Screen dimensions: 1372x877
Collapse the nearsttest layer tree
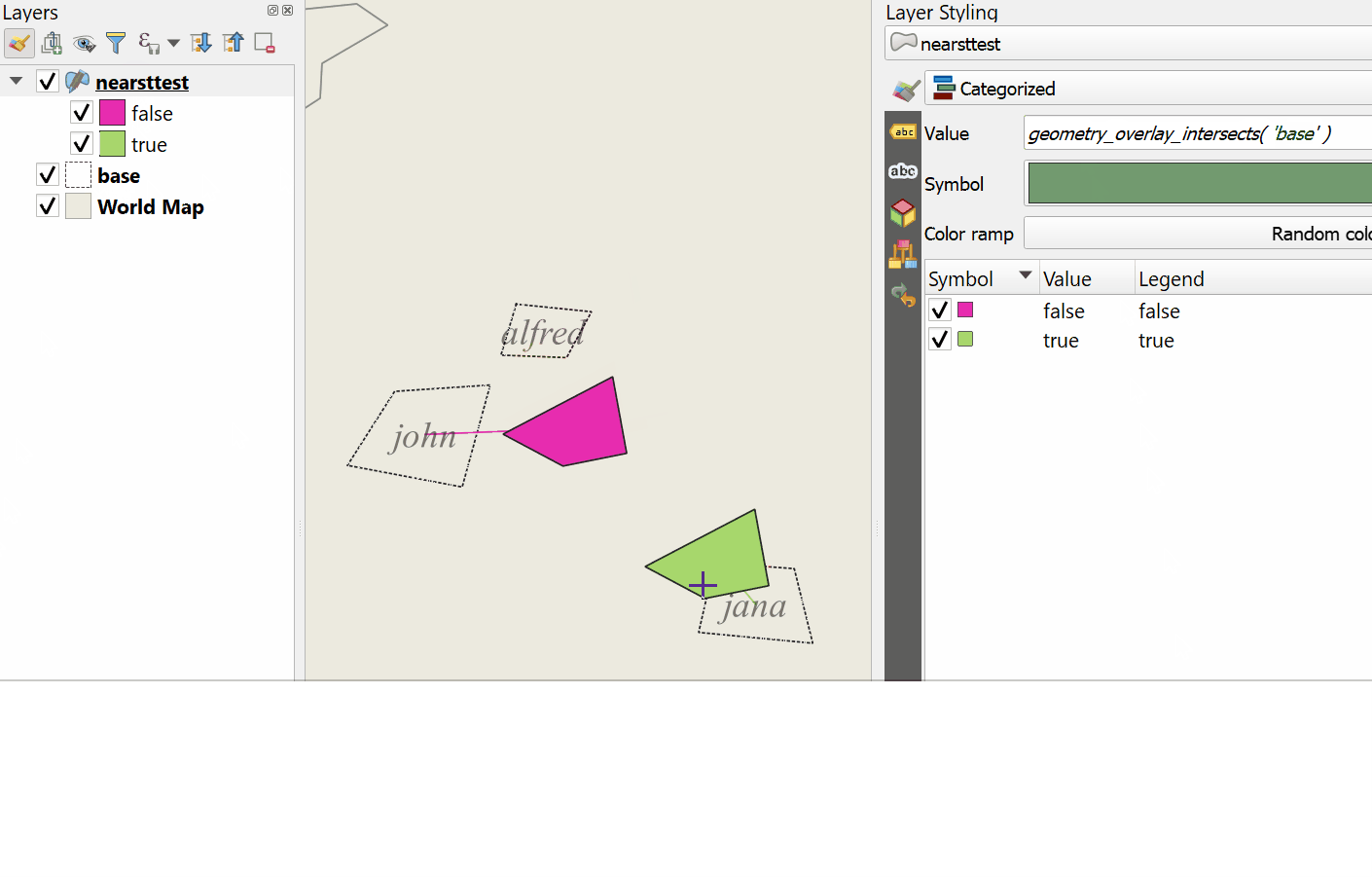16,81
